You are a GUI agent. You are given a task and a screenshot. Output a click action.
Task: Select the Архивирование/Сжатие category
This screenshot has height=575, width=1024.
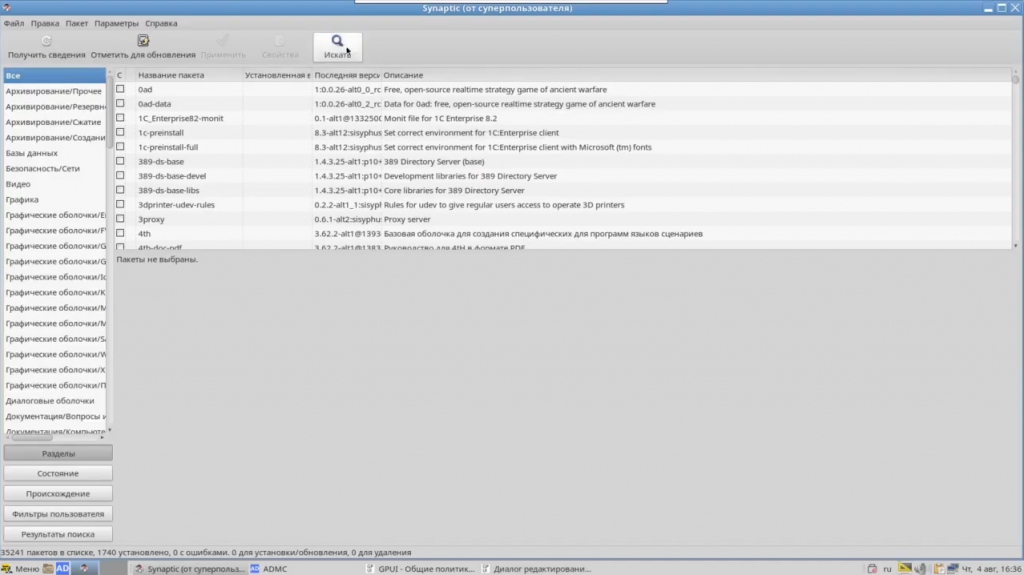54,122
